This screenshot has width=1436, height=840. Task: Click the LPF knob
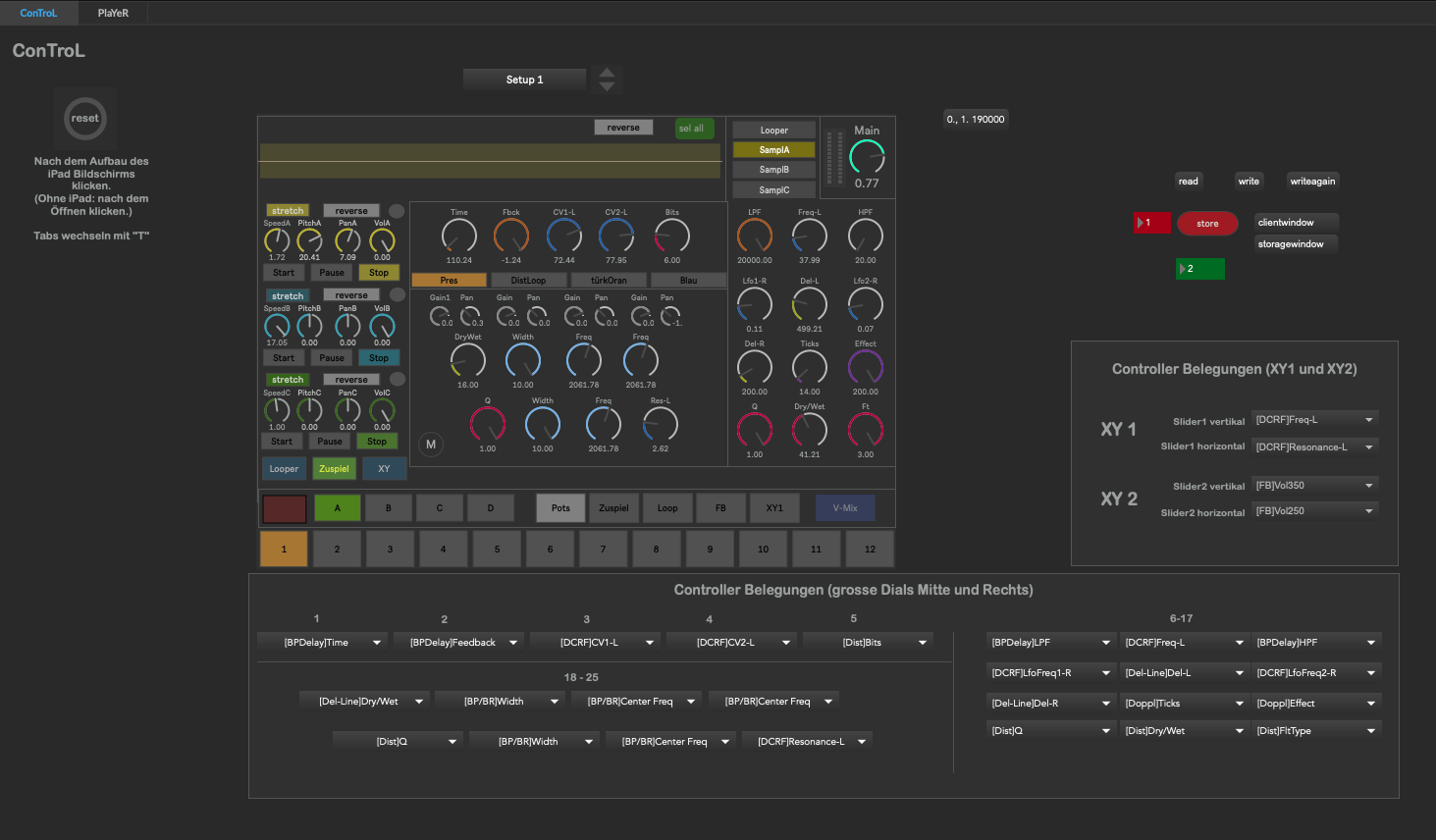click(755, 236)
